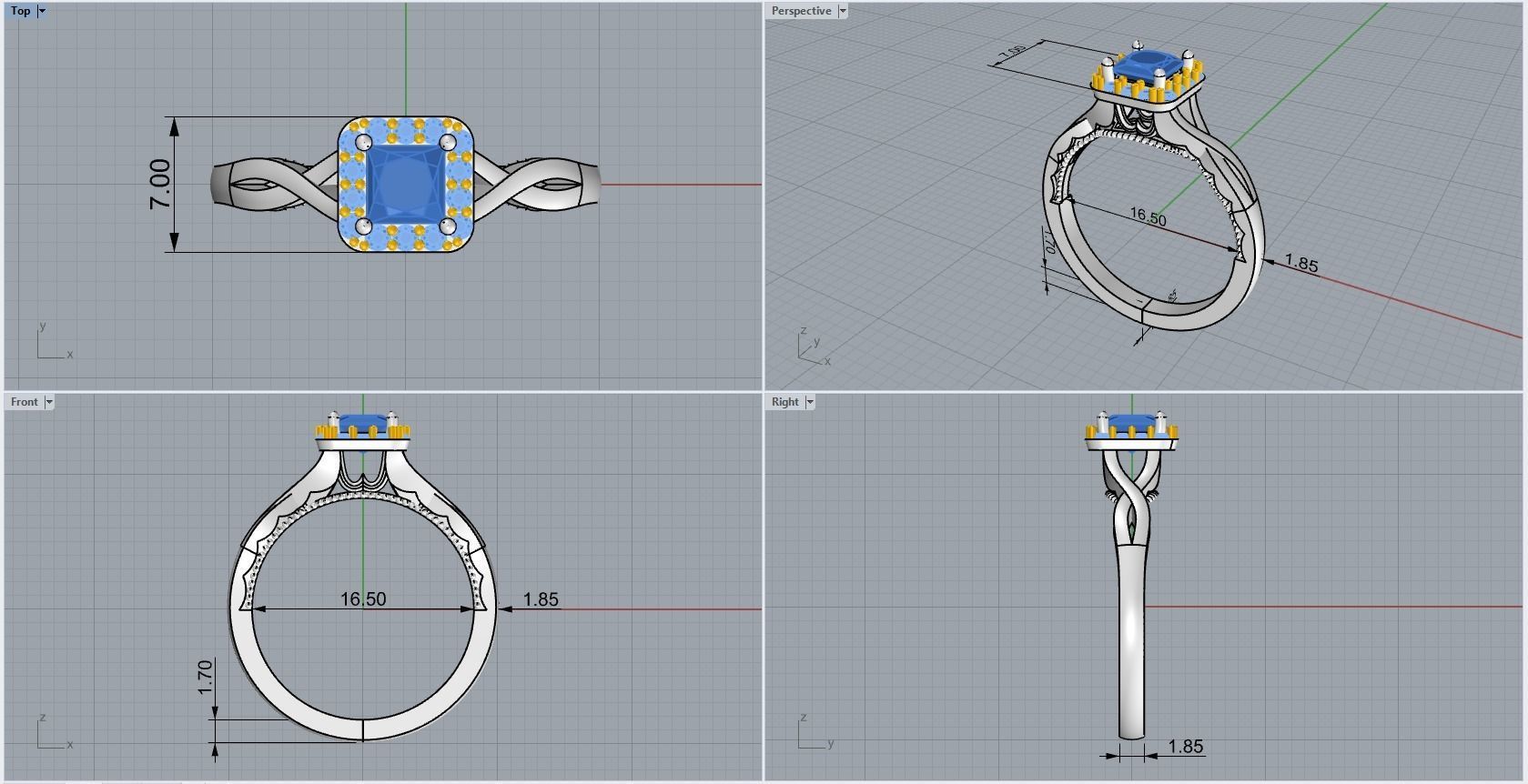The width and height of the screenshot is (1528, 784).
Task: Select the 1.70 dimension in Perspective view
Action: tap(1048, 242)
